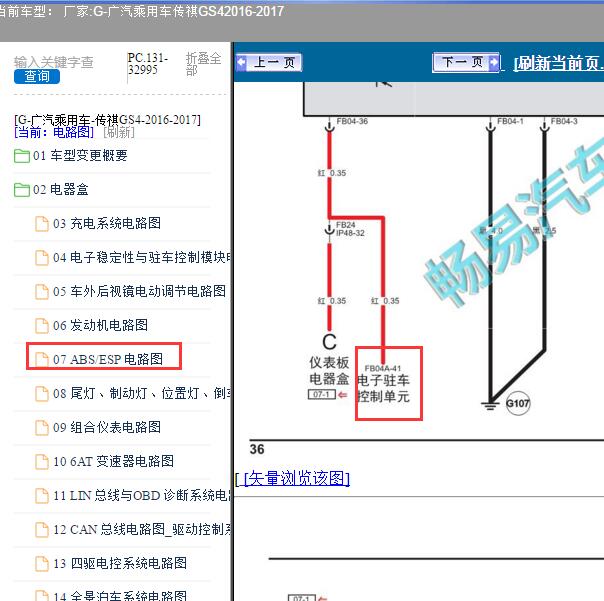
Task: Click the 电子驻车控制单元 component label
Action: (383, 388)
